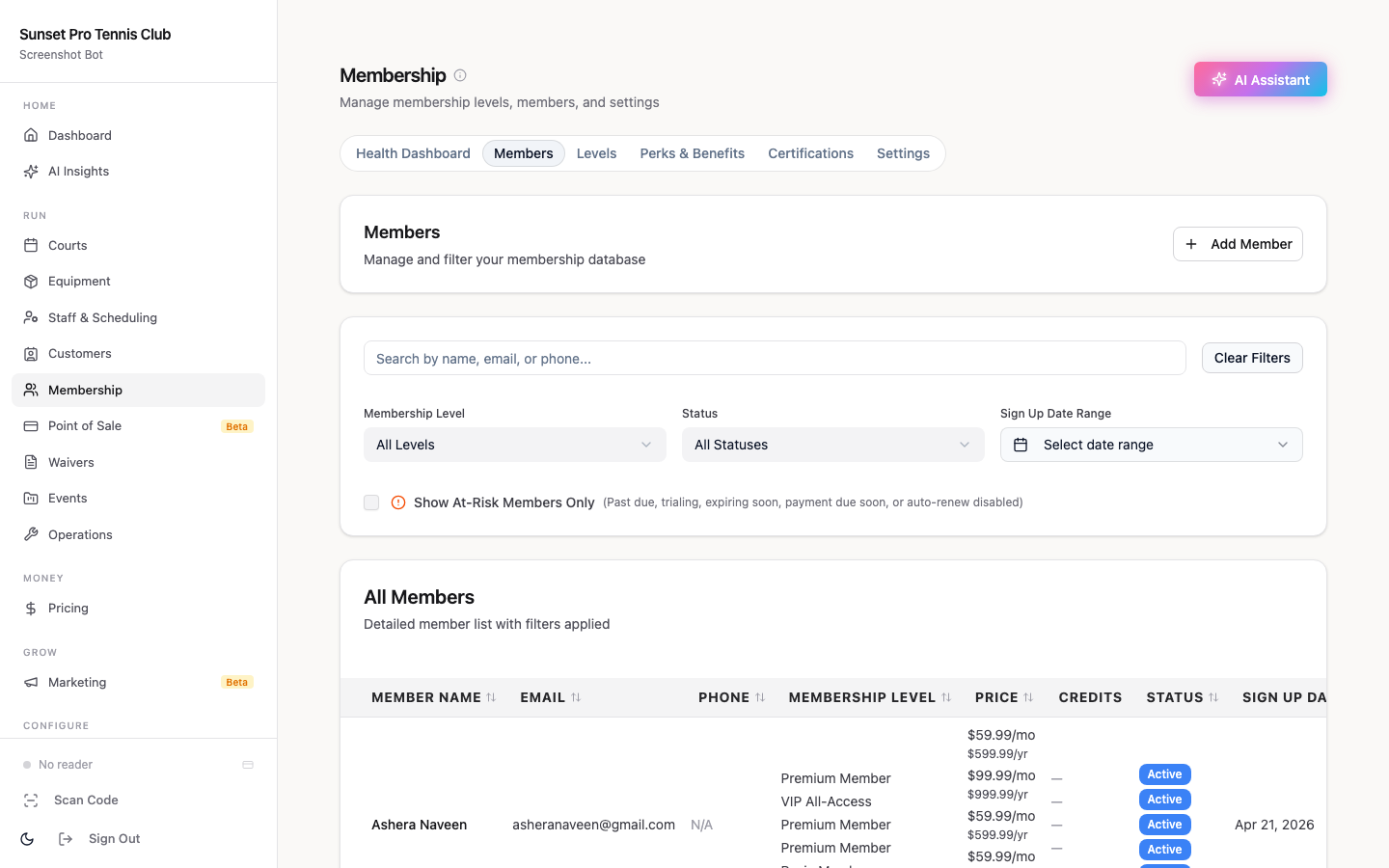
Task: Open the Settings tab
Action: pyautogui.click(x=903, y=153)
